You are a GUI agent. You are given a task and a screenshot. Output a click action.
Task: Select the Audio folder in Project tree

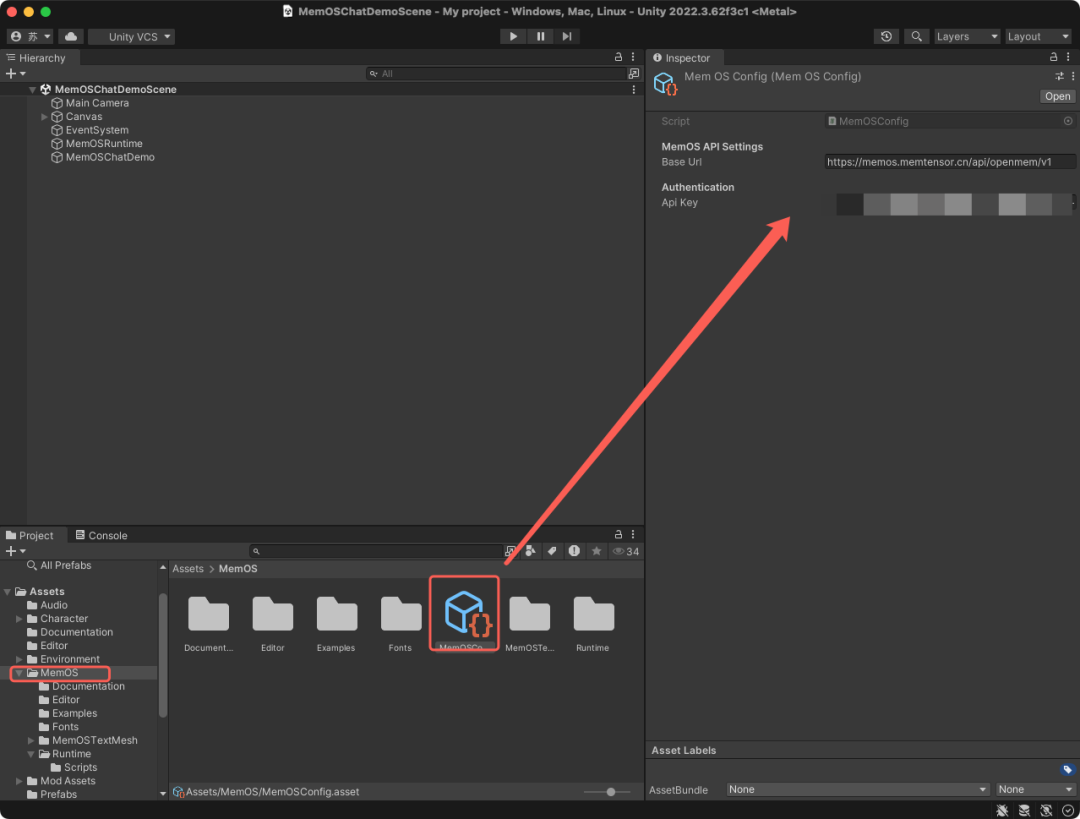click(x=48, y=605)
